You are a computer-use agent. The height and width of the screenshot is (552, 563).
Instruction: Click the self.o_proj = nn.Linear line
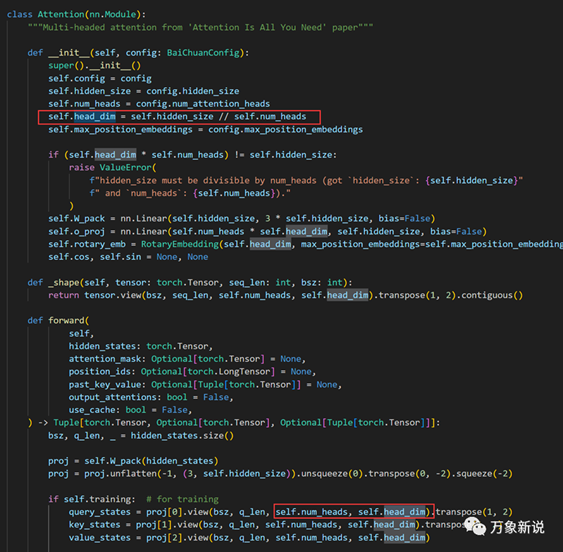pyautogui.click(x=267, y=231)
